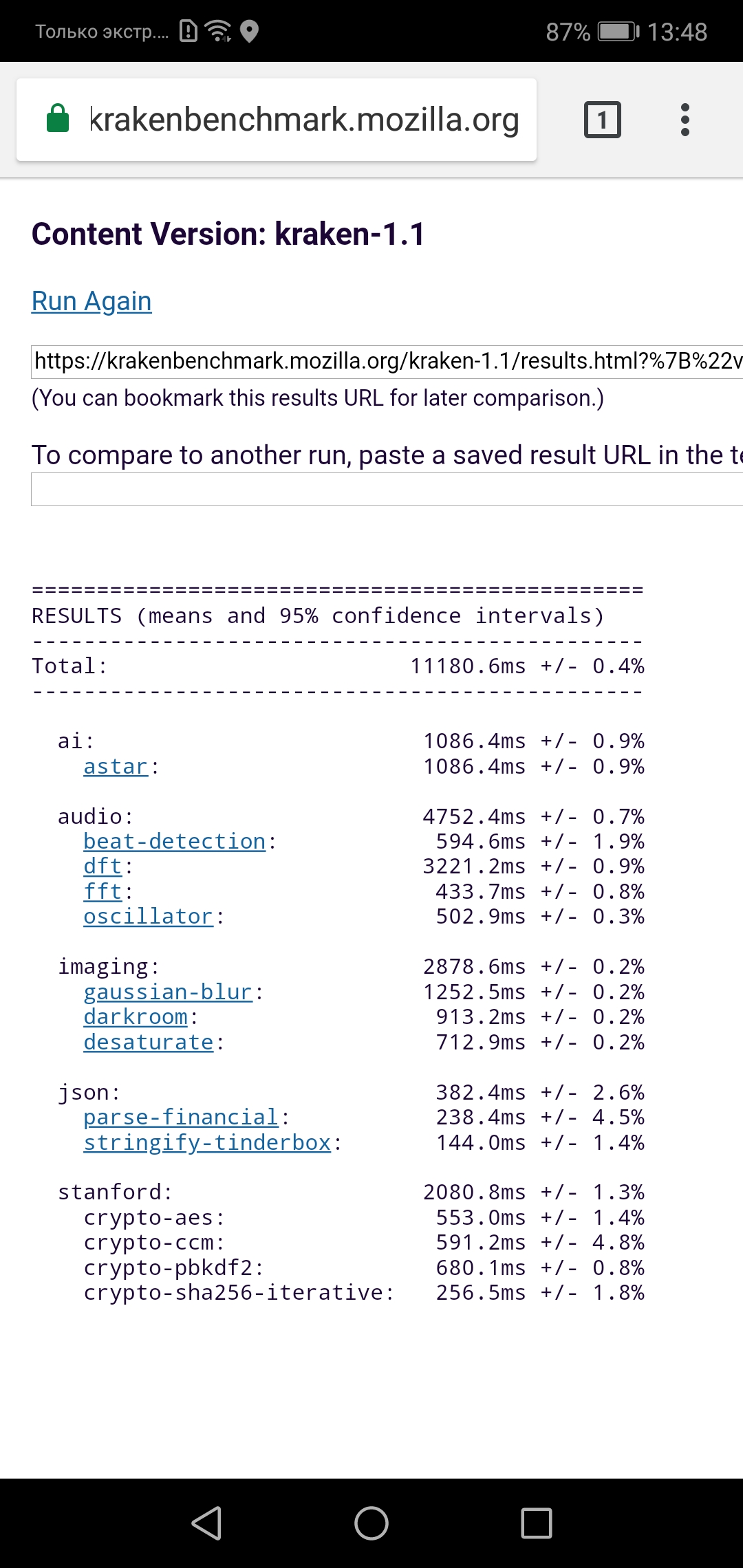
Task: Focus the empty compare URL field
Action: 387,490
